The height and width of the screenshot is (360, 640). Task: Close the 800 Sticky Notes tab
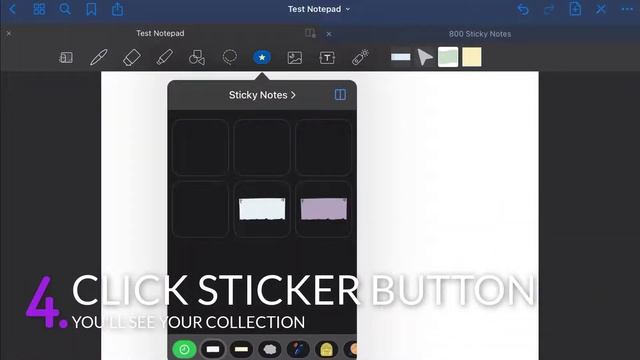tap(329, 34)
